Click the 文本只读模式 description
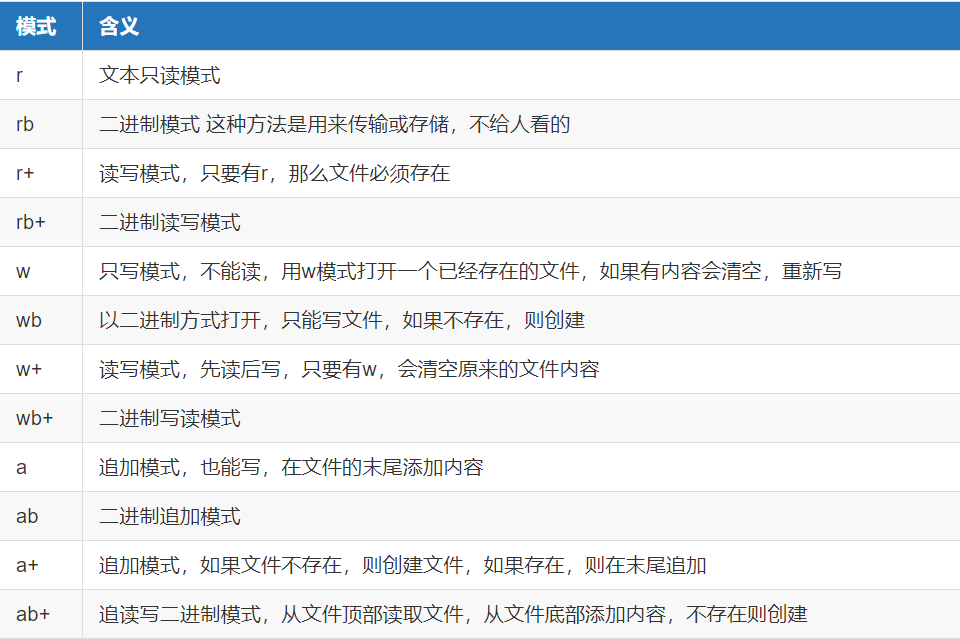 pos(159,75)
